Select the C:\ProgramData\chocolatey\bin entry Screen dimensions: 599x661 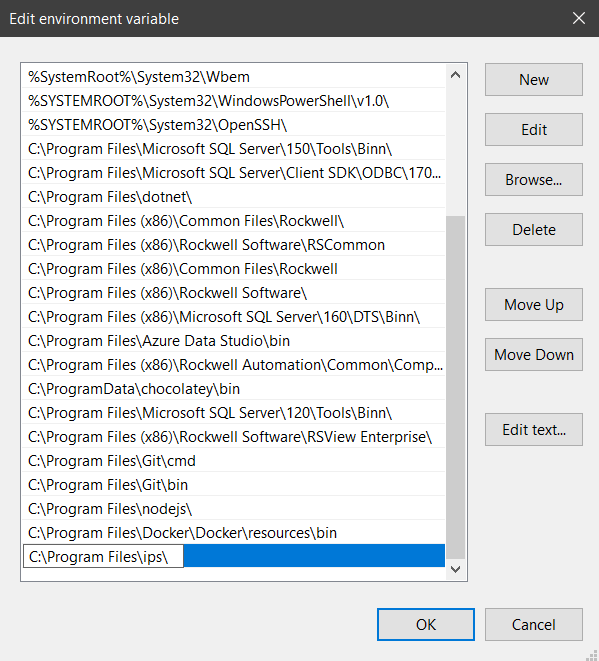pyautogui.click(x=234, y=389)
